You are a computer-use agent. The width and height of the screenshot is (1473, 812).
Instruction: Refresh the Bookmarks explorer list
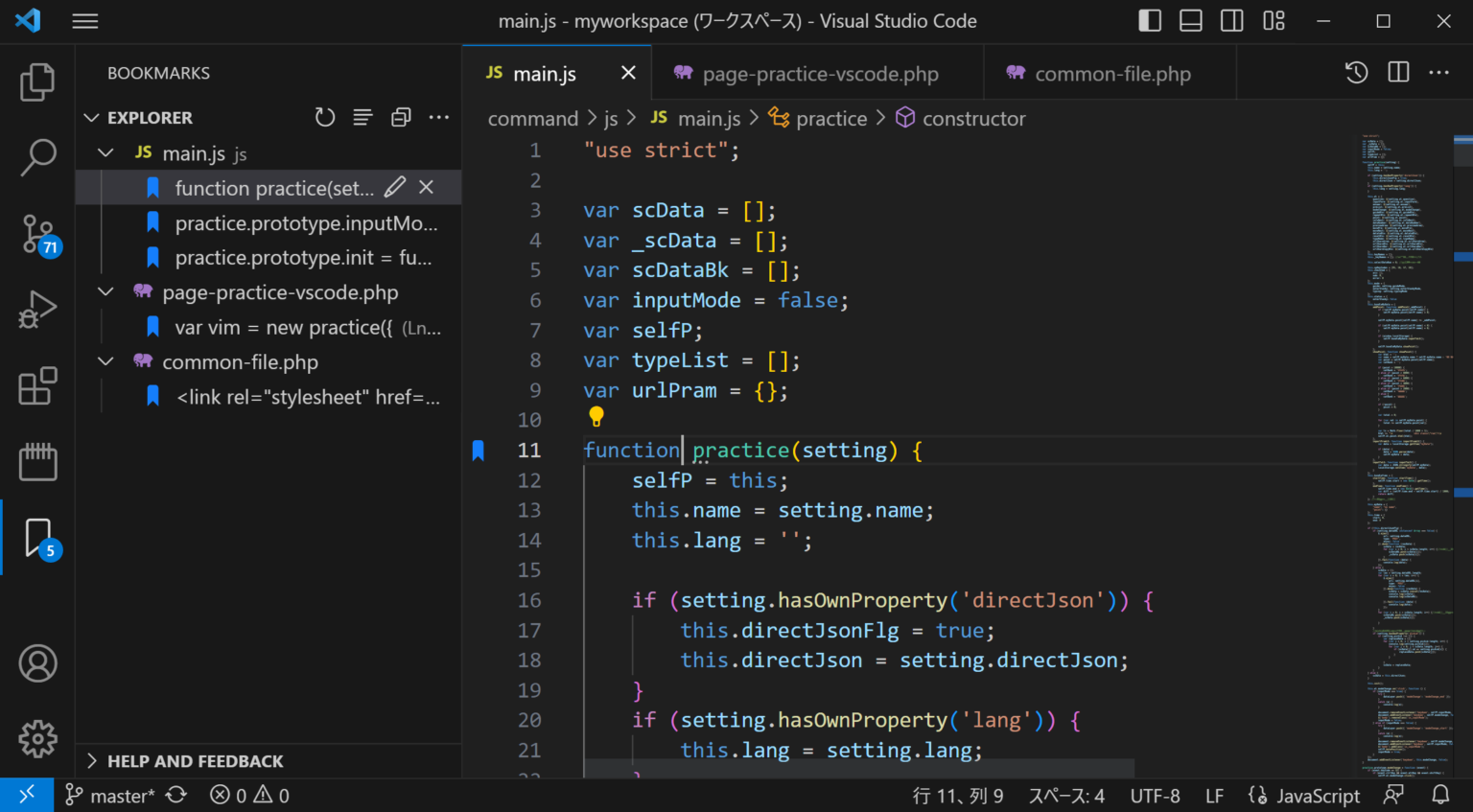pos(325,116)
